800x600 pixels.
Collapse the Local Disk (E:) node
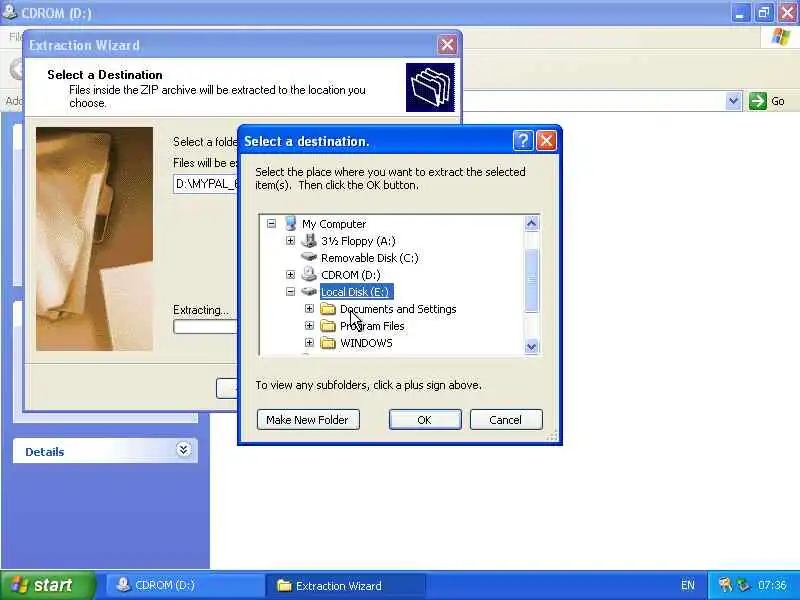[290, 291]
